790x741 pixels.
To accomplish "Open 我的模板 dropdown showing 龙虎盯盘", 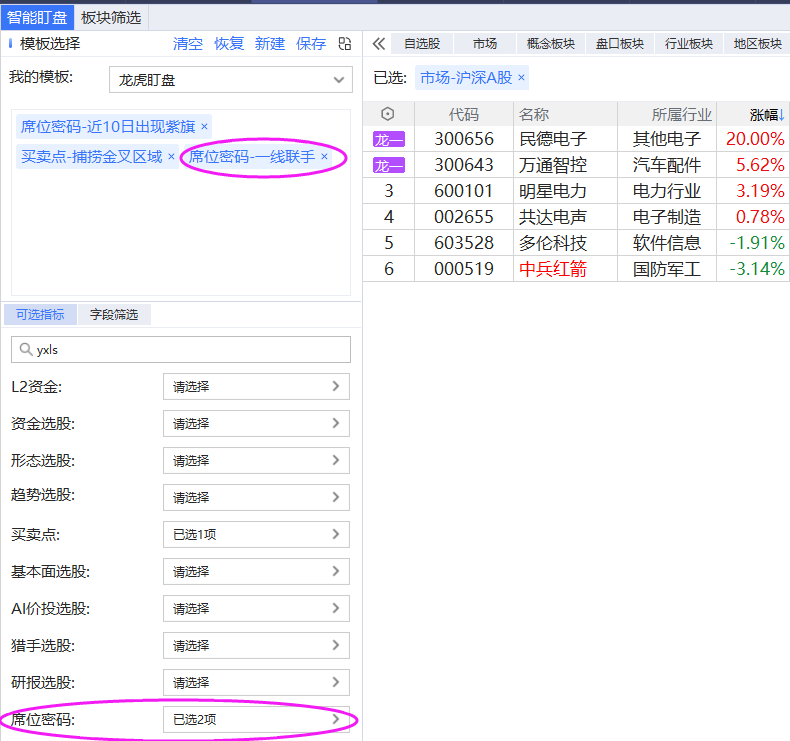I will (x=231, y=80).
